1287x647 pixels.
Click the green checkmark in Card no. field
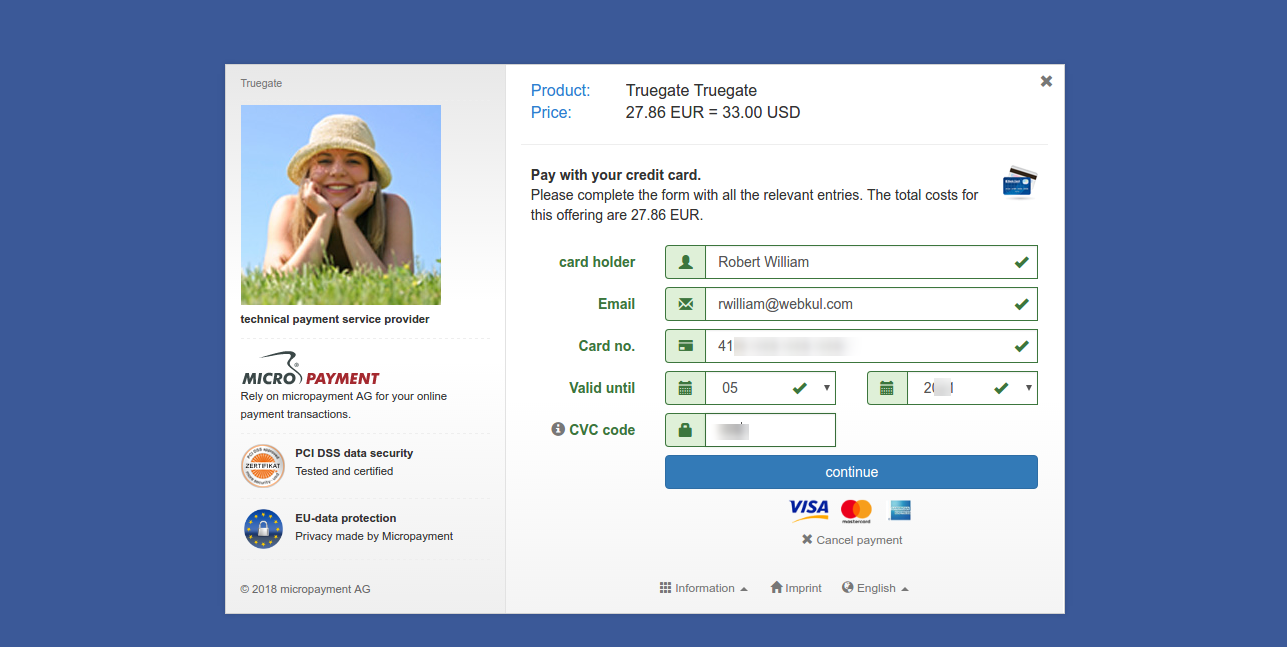(1021, 346)
